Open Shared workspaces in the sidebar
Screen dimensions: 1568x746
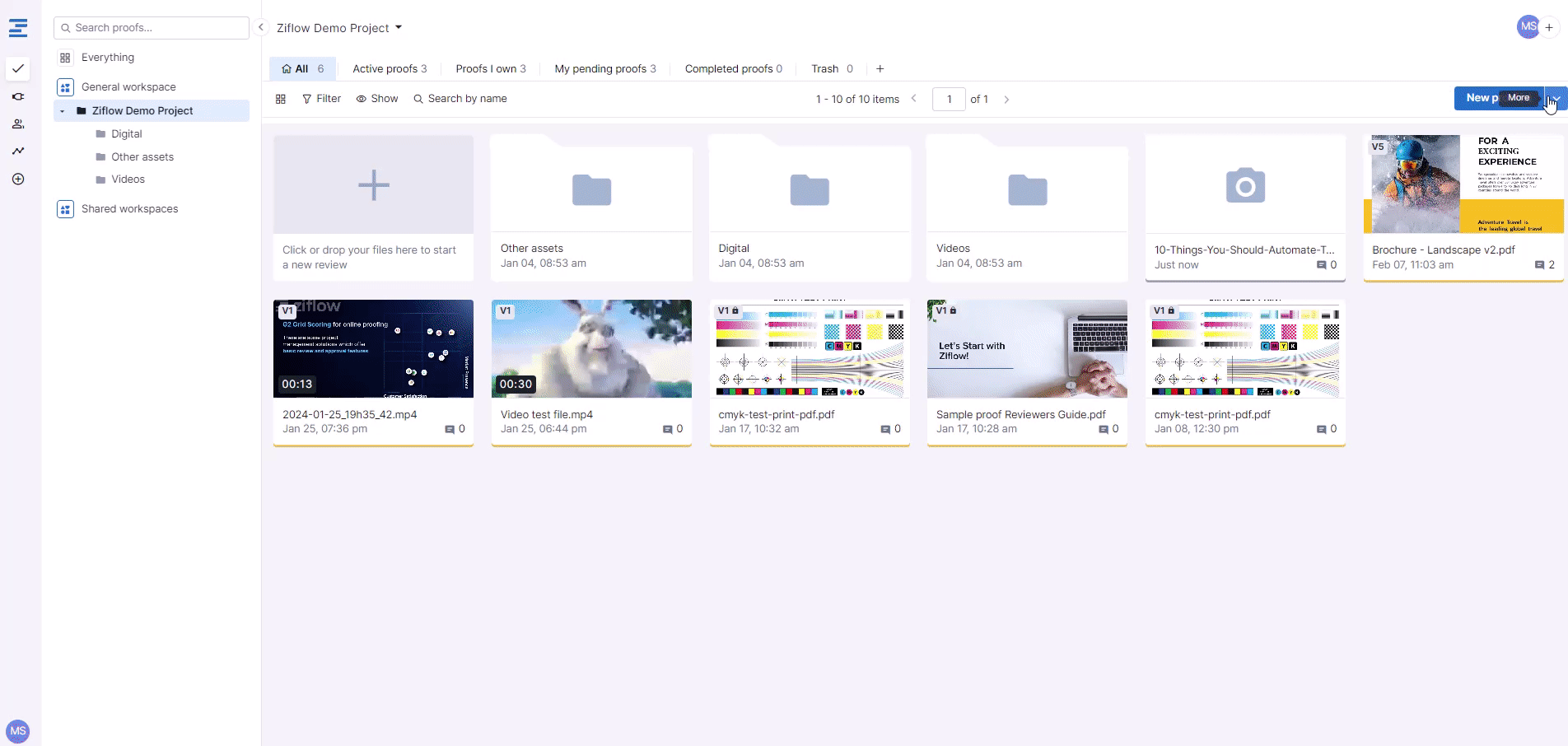tap(129, 209)
